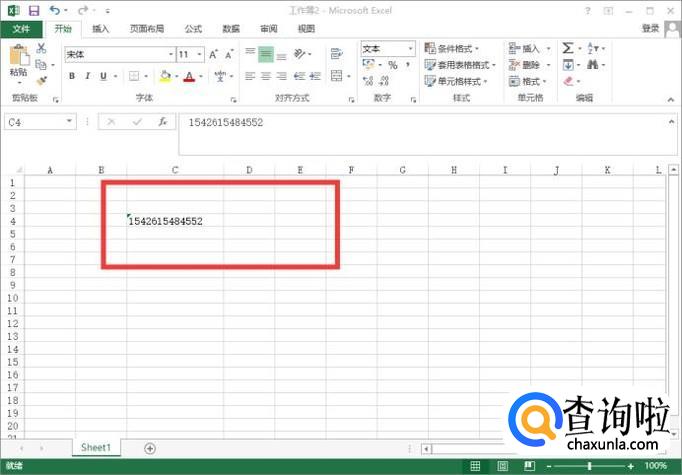Click the Wrap Text icon

(336, 54)
